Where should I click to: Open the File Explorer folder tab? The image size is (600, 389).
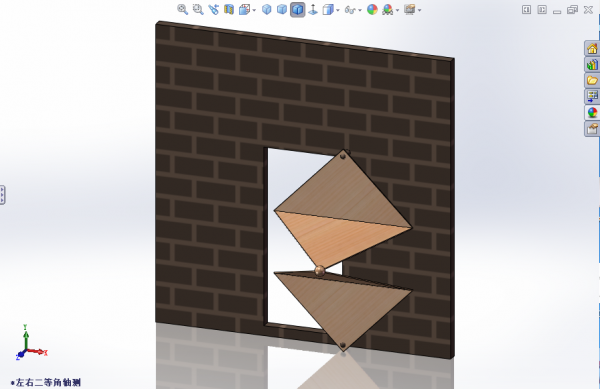pos(592,81)
